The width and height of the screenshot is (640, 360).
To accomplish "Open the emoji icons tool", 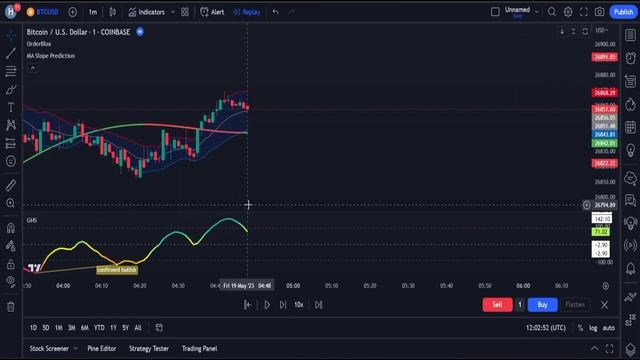I will (11, 161).
